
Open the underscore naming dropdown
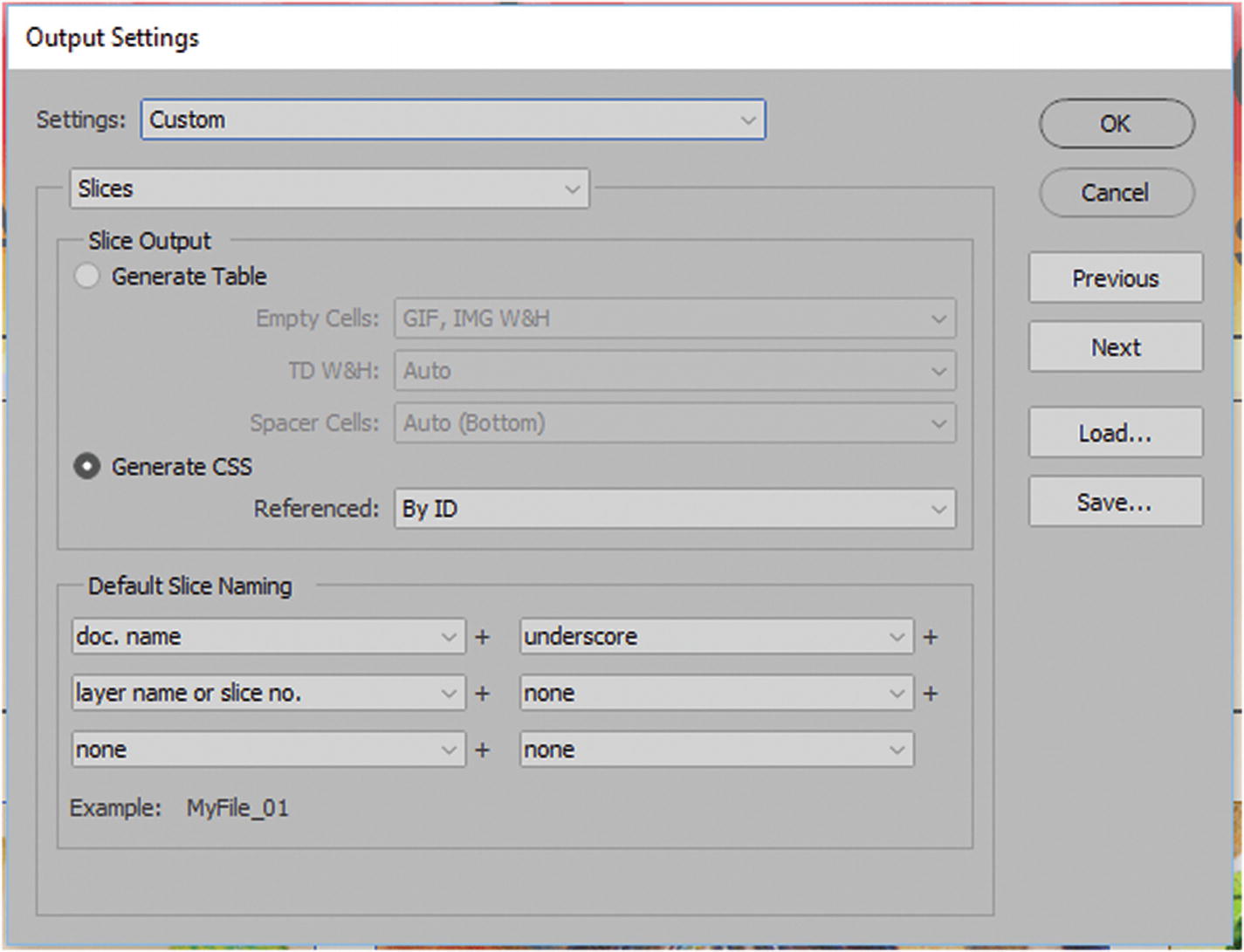coord(717,637)
